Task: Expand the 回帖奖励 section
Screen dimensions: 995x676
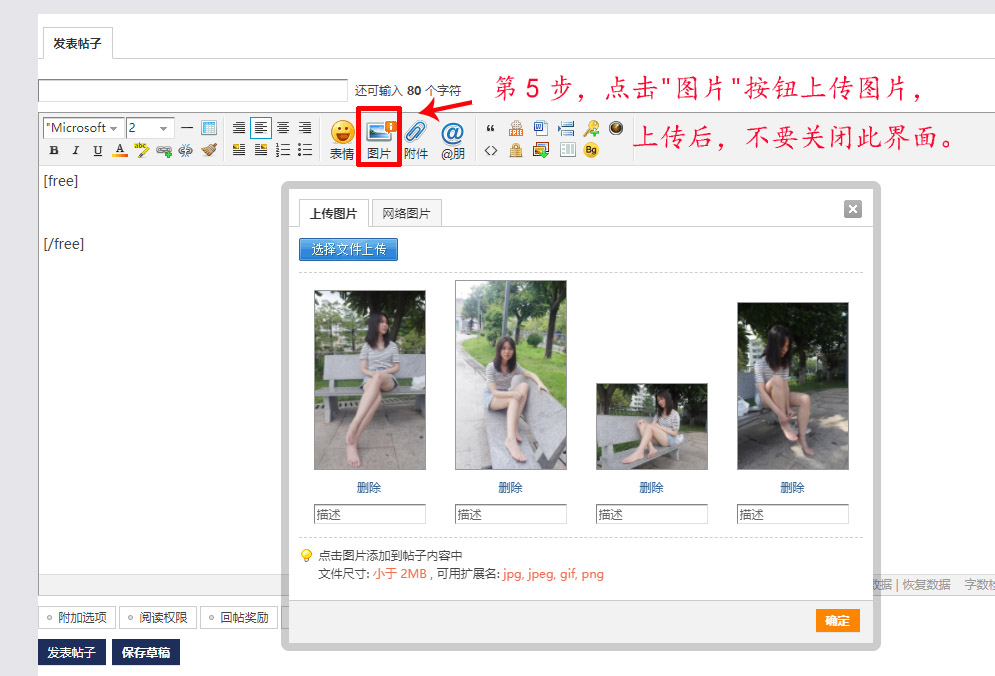Action: [239, 618]
